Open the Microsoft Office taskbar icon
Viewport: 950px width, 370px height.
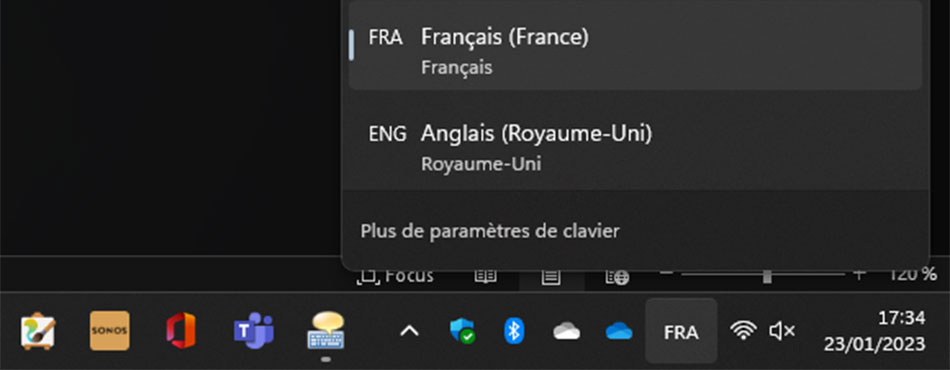pos(181,331)
